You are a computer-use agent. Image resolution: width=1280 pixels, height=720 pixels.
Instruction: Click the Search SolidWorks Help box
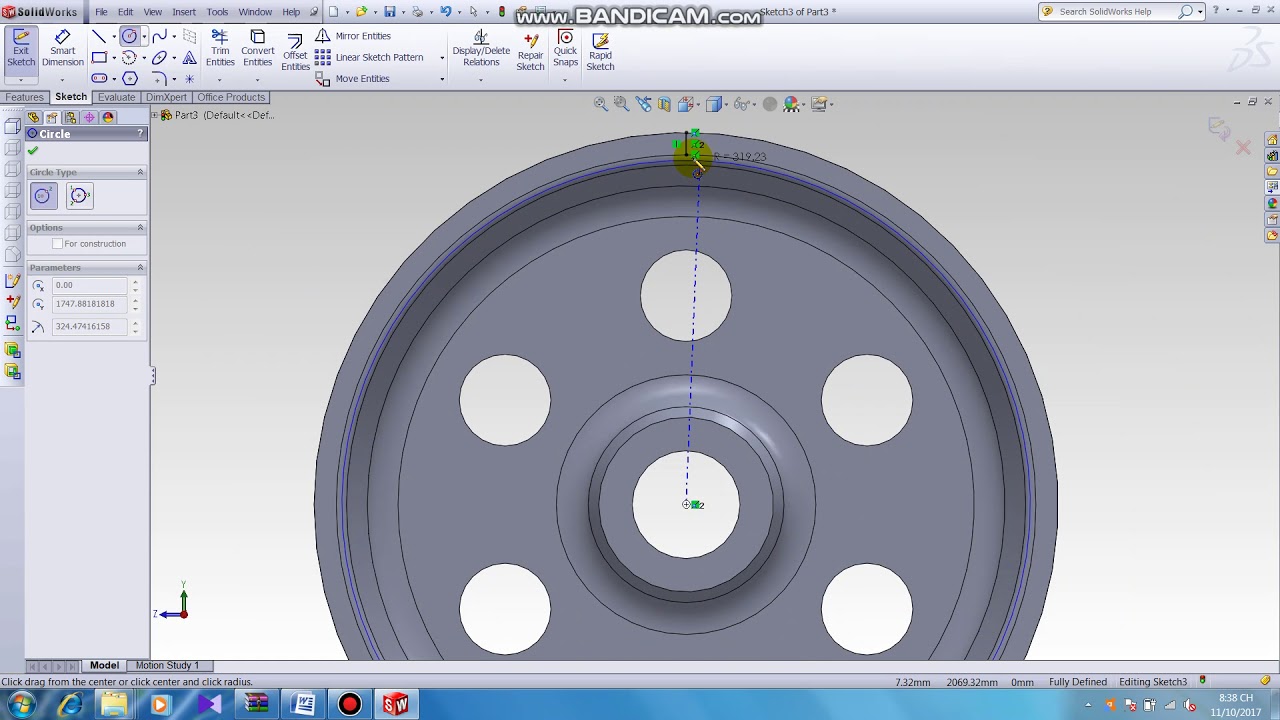1117,12
